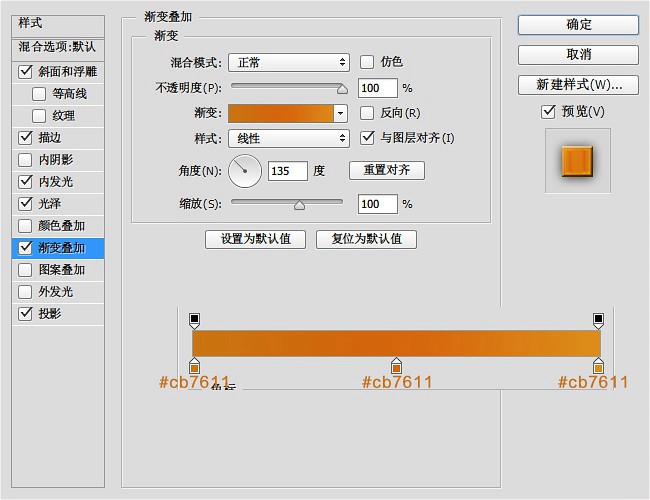Select the 光泽 style row
The image size is (650, 500).
point(58,204)
